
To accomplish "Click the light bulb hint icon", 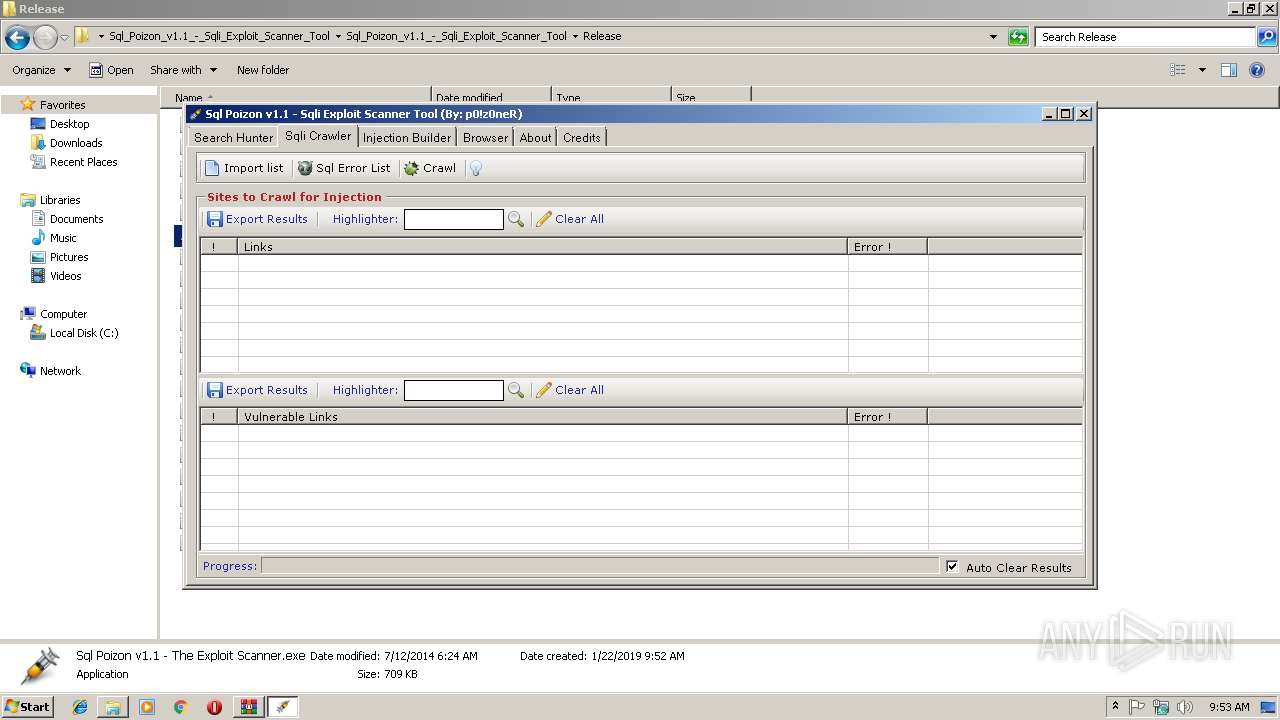I will click(x=476, y=168).
